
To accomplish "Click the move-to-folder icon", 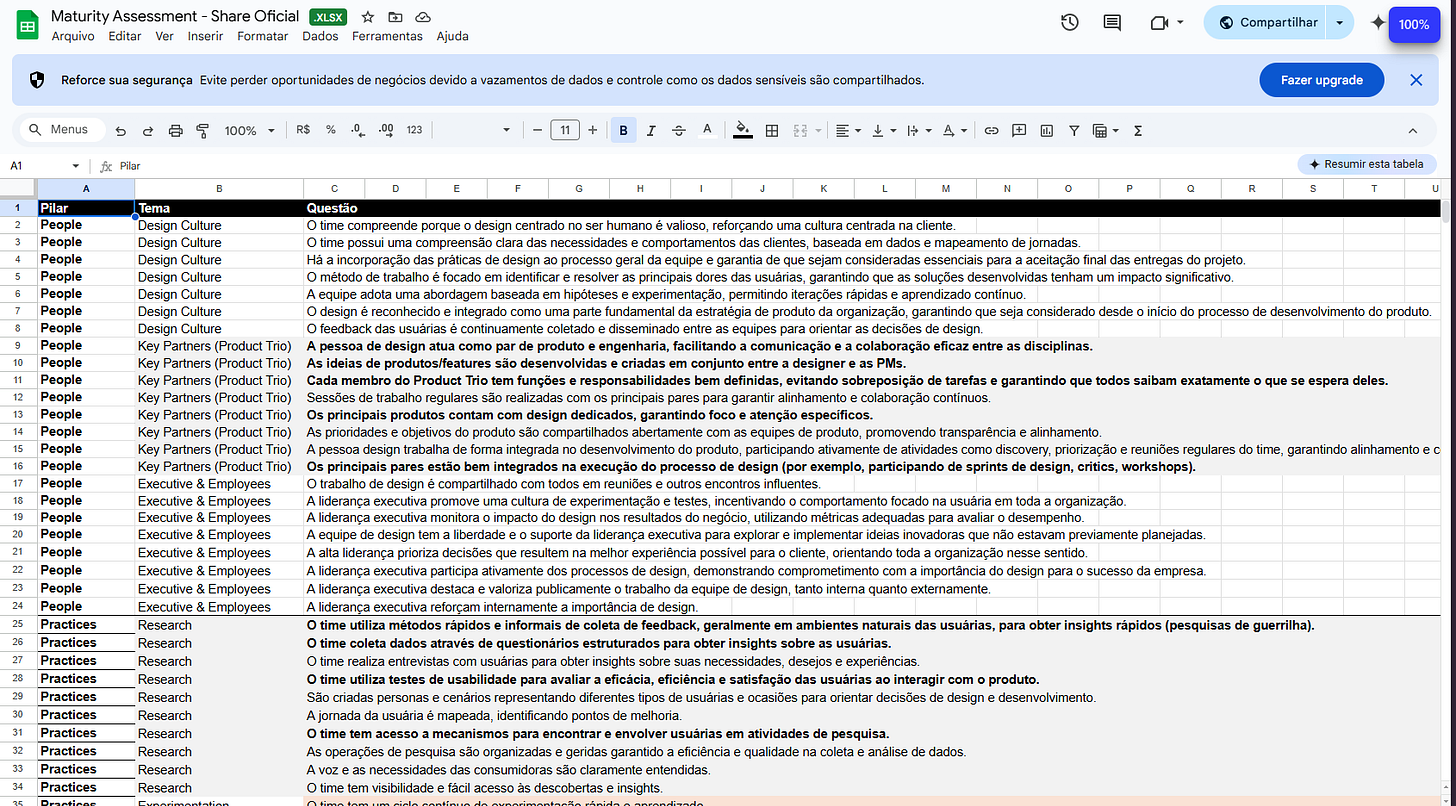I will click(x=395, y=17).
